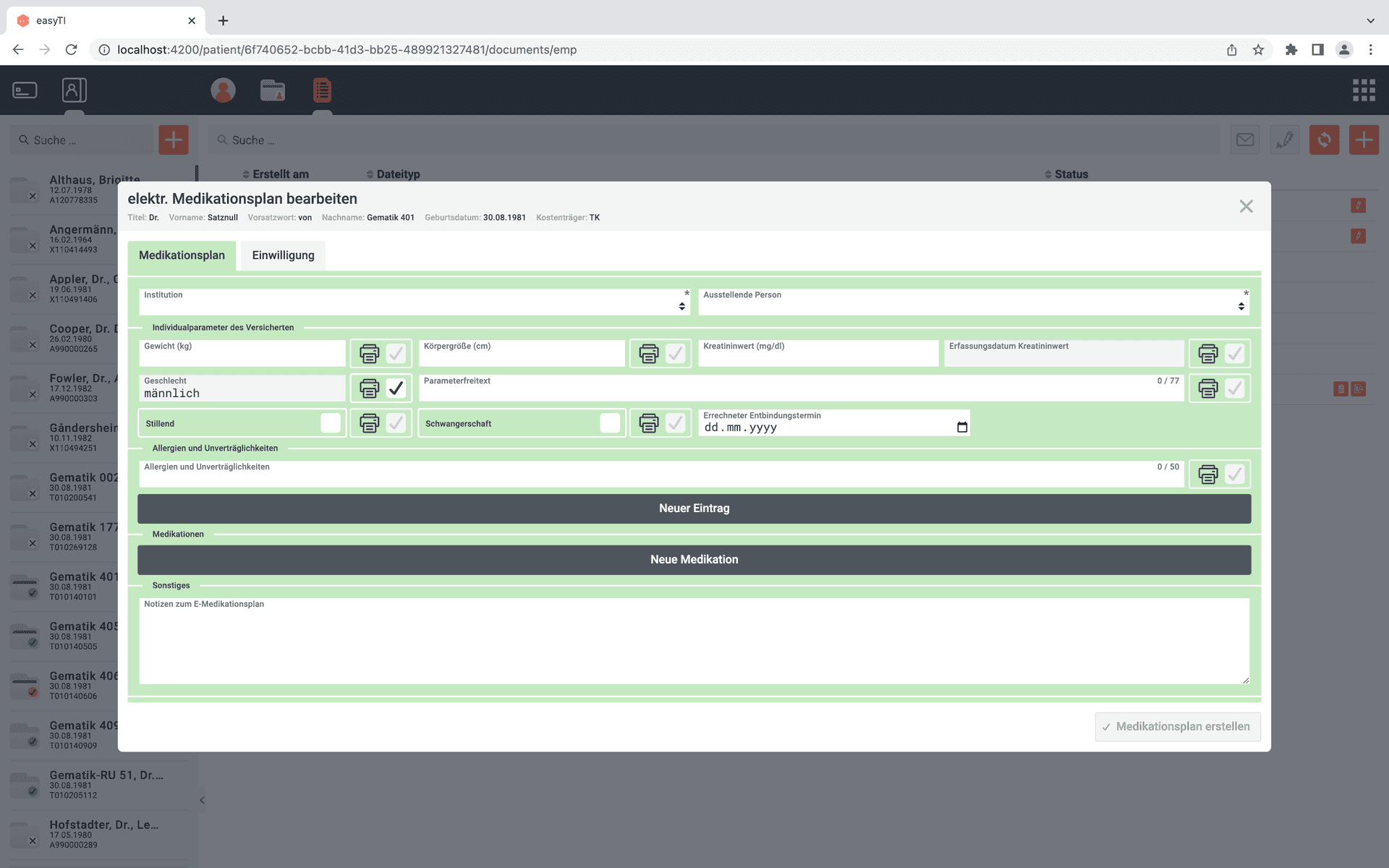Click the Neuer Eintrag button
Viewport: 1389px width, 868px height.
pos(694,509)
